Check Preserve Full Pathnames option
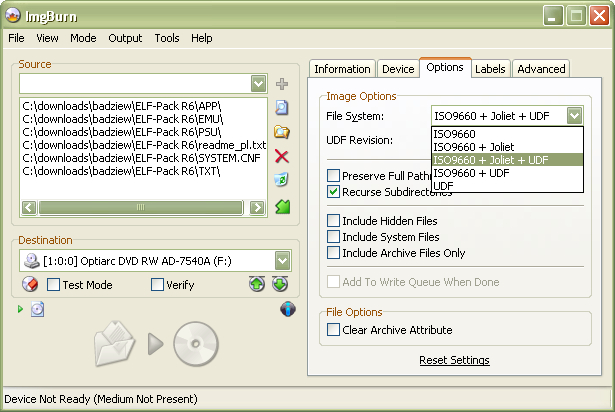615x412 pixels. click(x=333, y=175)
